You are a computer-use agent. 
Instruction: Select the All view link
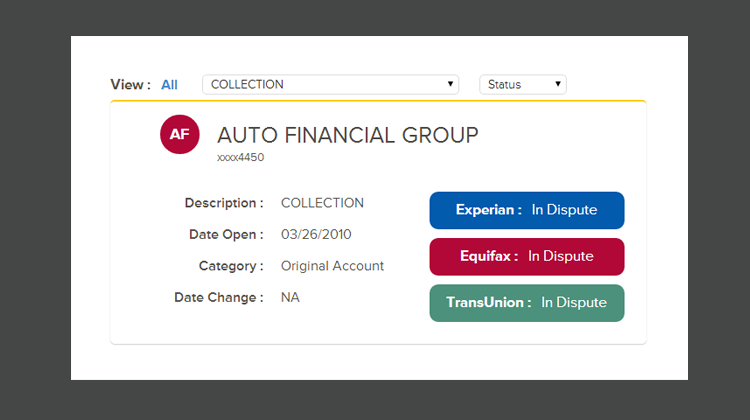(x=169, y=85)
